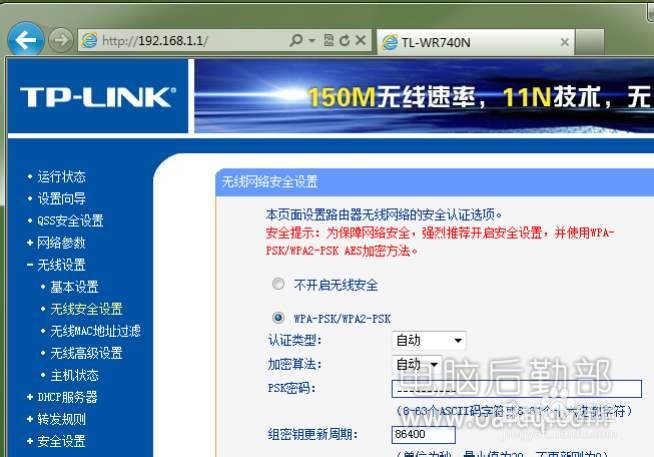
Task: Close the TL-WR740N tab
Action: [565, 42]
